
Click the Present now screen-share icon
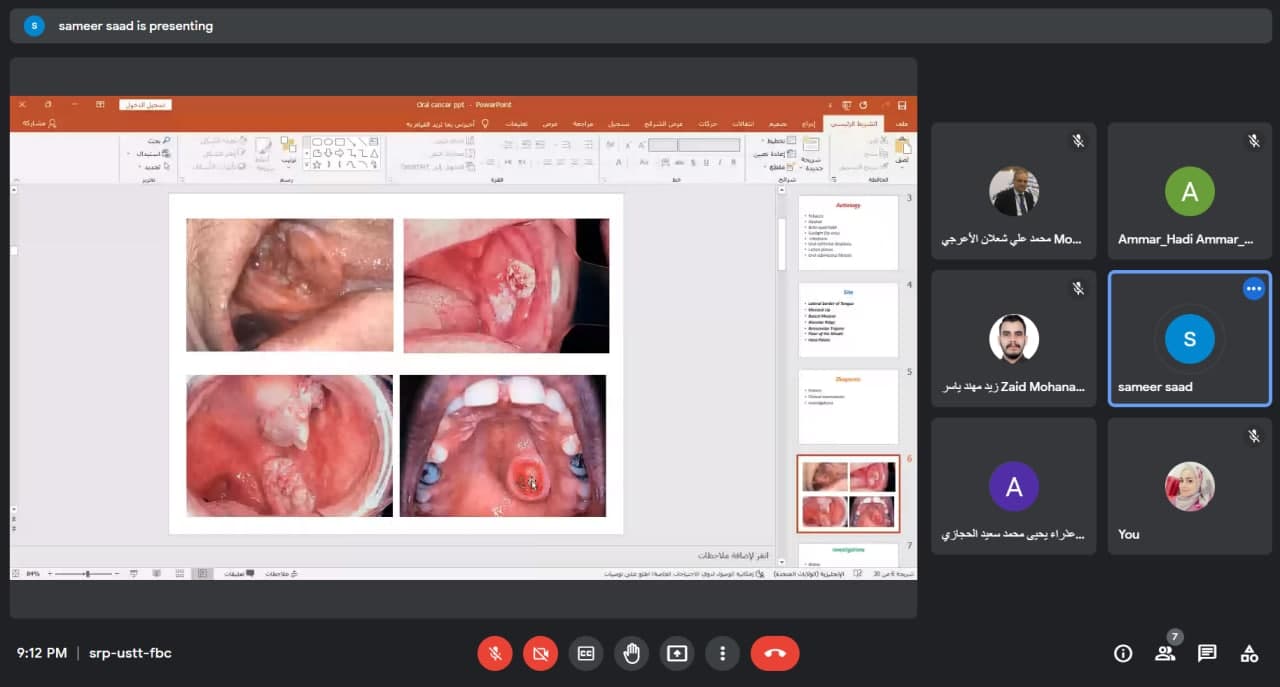(x=677, y=653)
